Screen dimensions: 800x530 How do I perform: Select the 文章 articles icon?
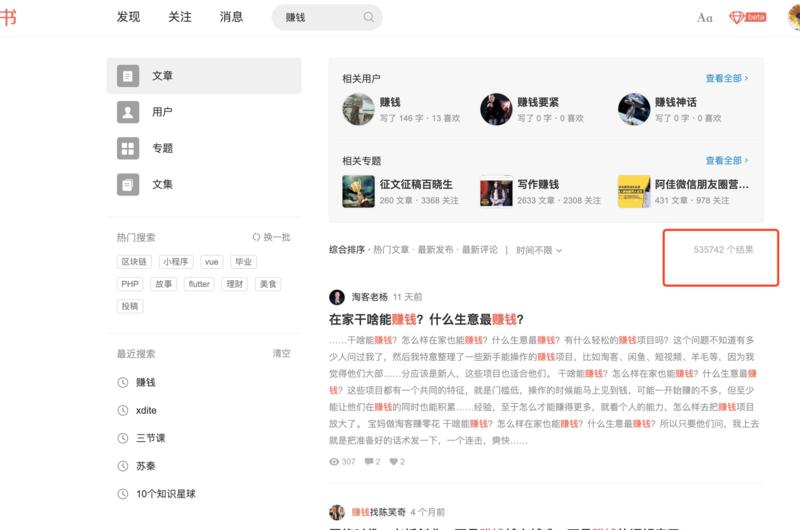[128, 76]
